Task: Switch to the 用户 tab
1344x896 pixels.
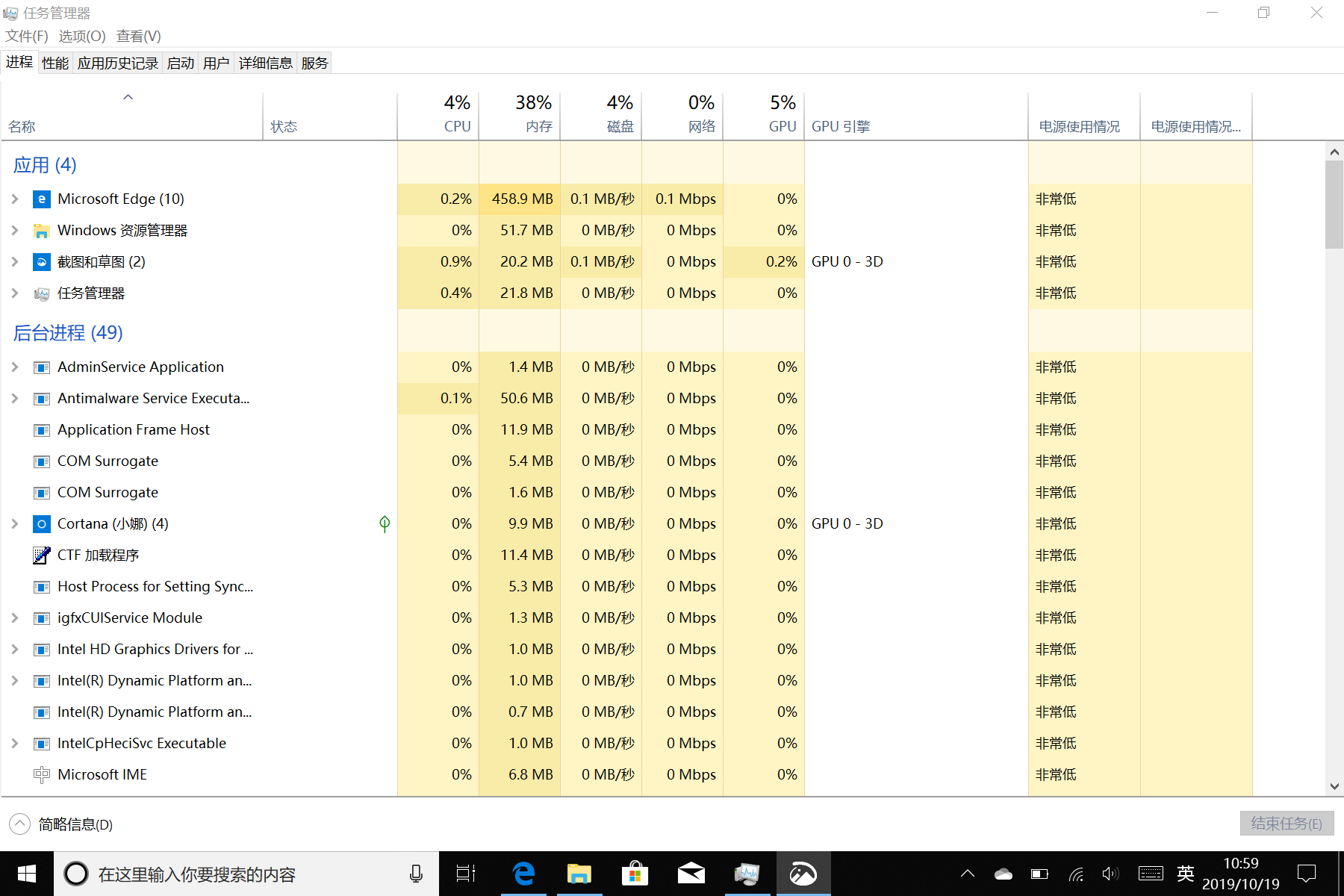Action: [217, 63]
